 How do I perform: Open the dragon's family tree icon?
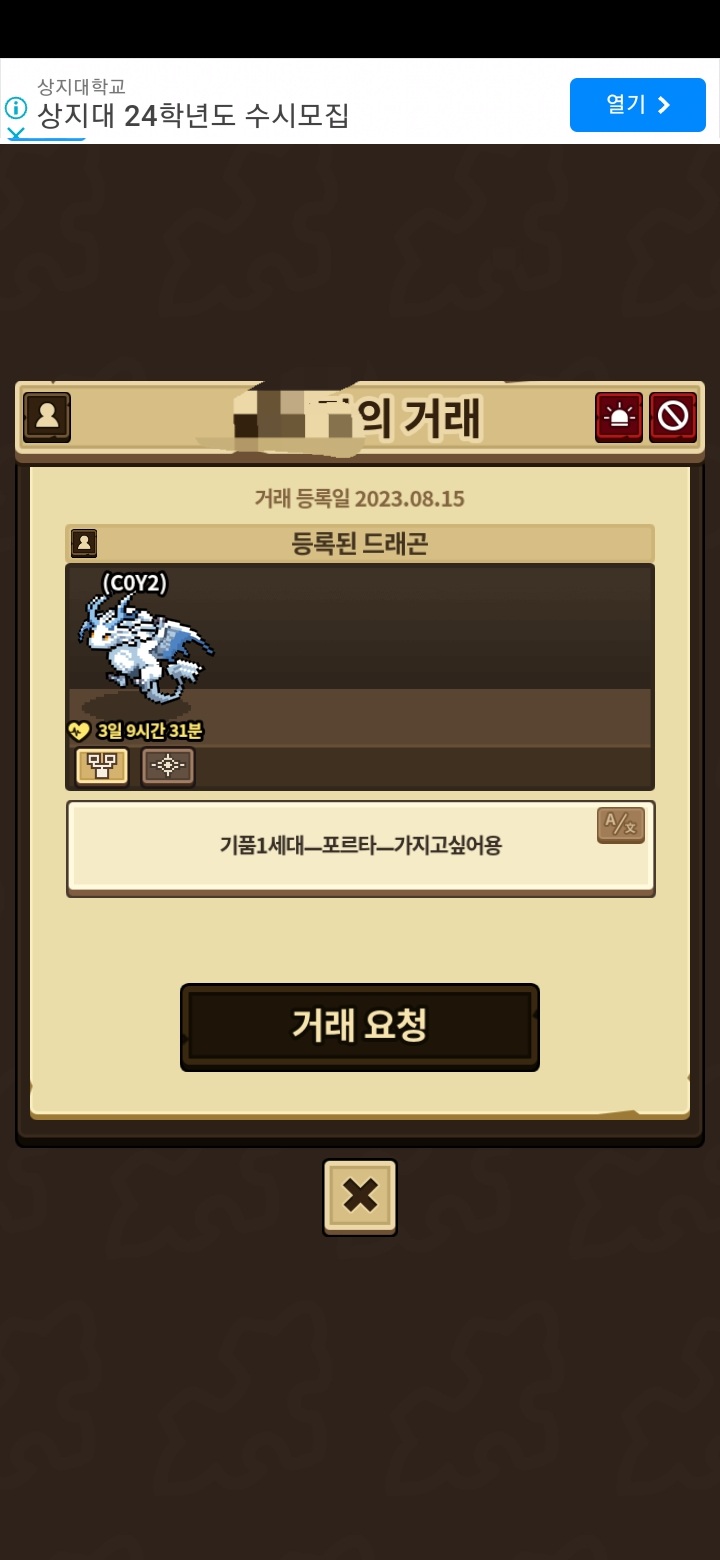[x=102, y=767]
